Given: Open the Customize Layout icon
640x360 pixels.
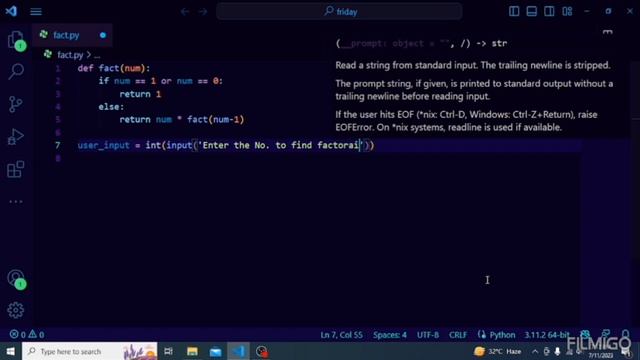Looking at the screenshot, I should point(567,11).
